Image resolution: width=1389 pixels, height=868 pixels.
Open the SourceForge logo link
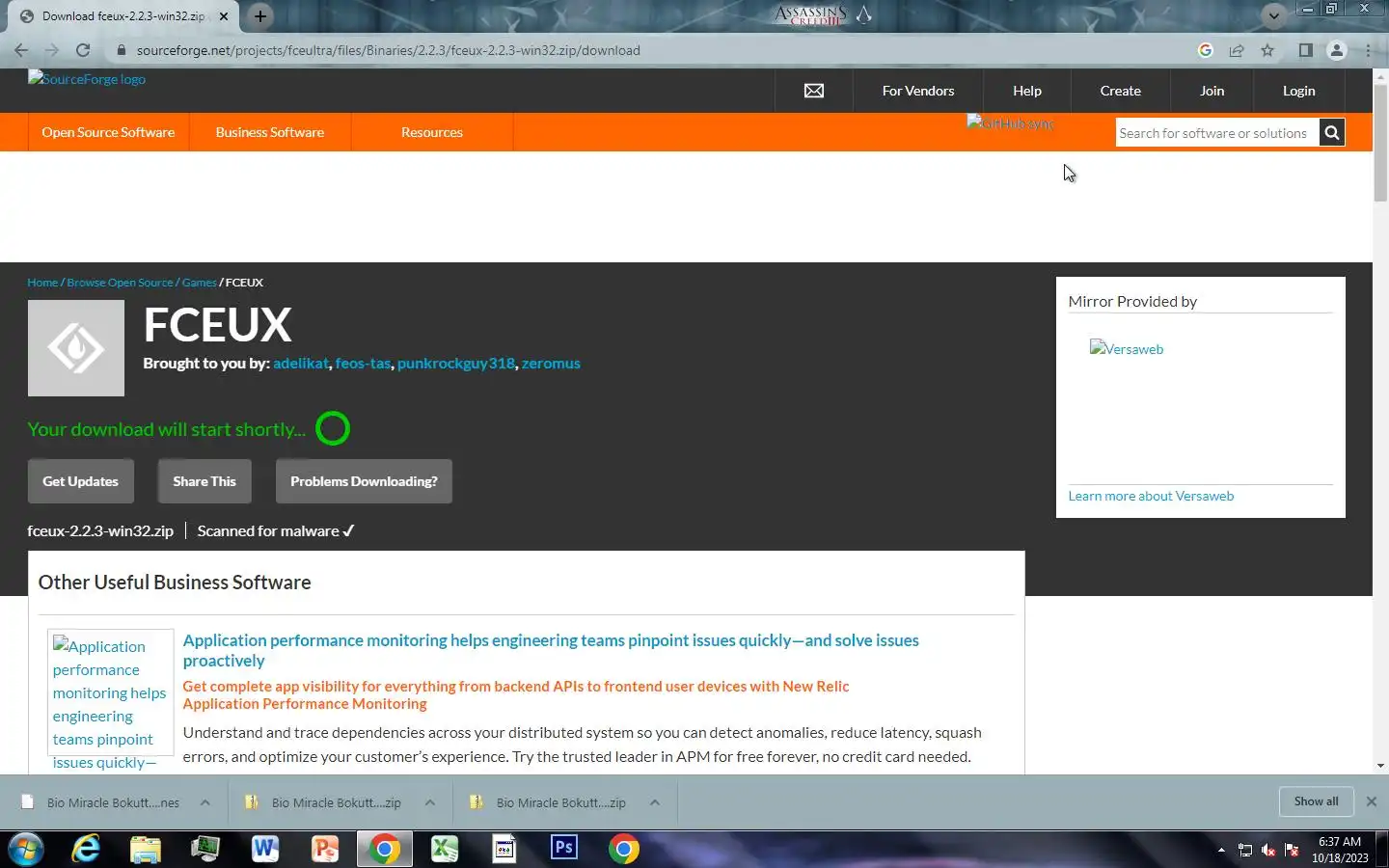pos(87,79)
